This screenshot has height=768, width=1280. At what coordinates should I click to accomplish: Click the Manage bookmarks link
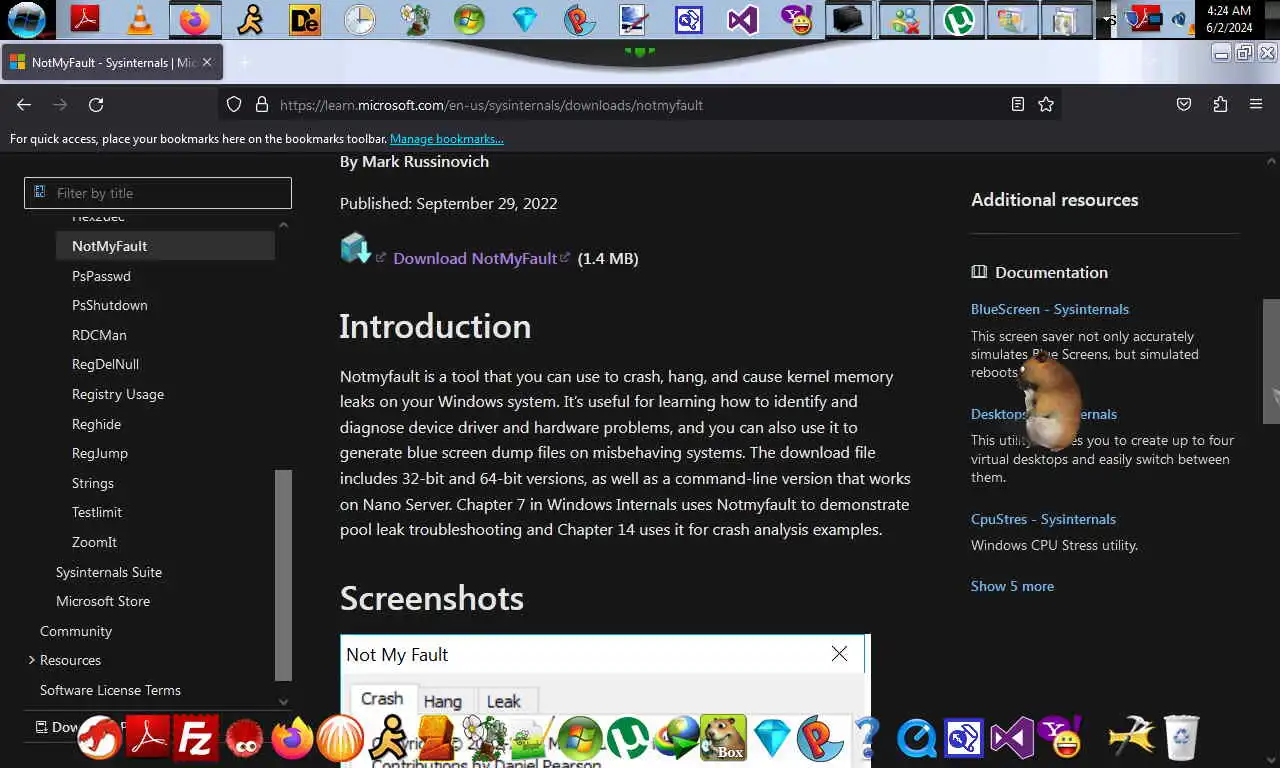tap(447, 139)
